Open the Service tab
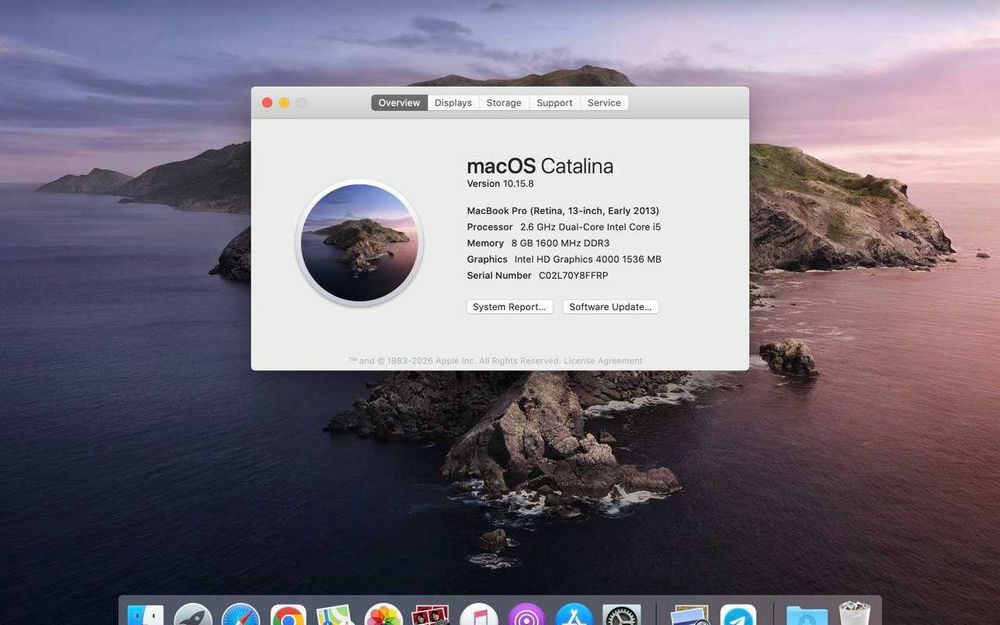This screenshot has height=625, width=1000. click(x=604, y=103)
